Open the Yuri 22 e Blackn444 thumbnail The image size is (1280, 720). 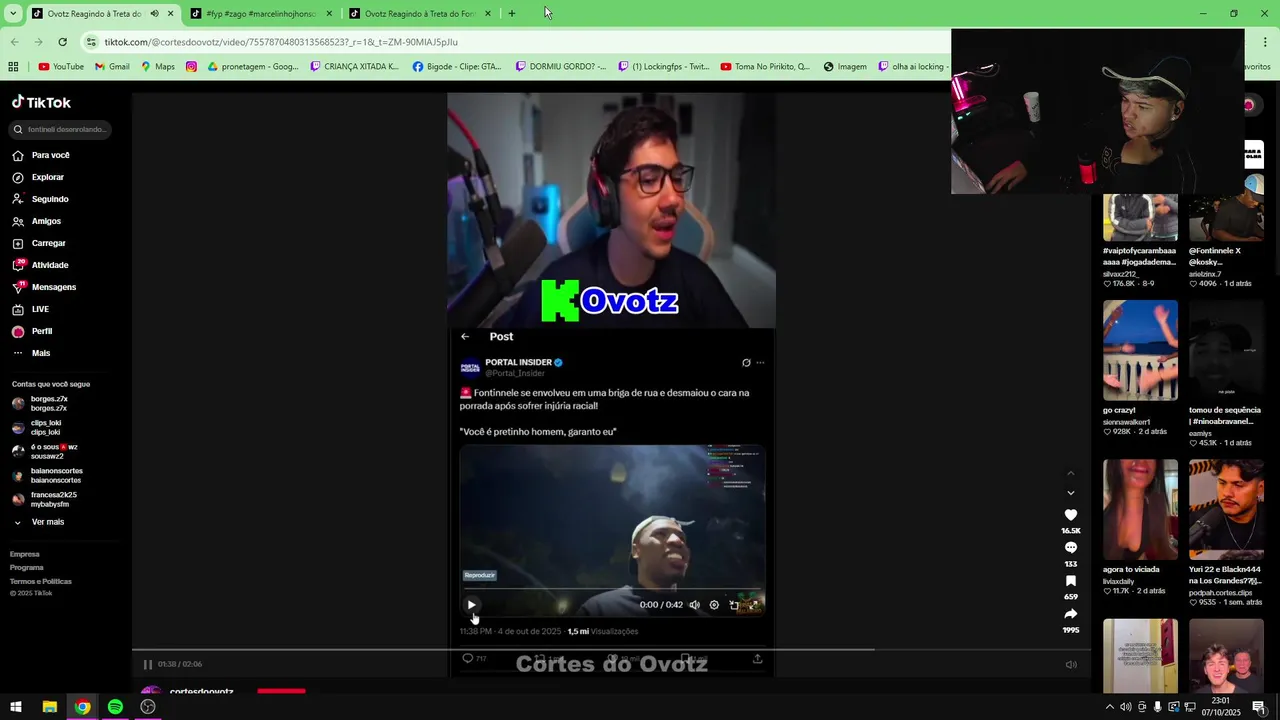pyautogui.click(x=1226, y=509)
